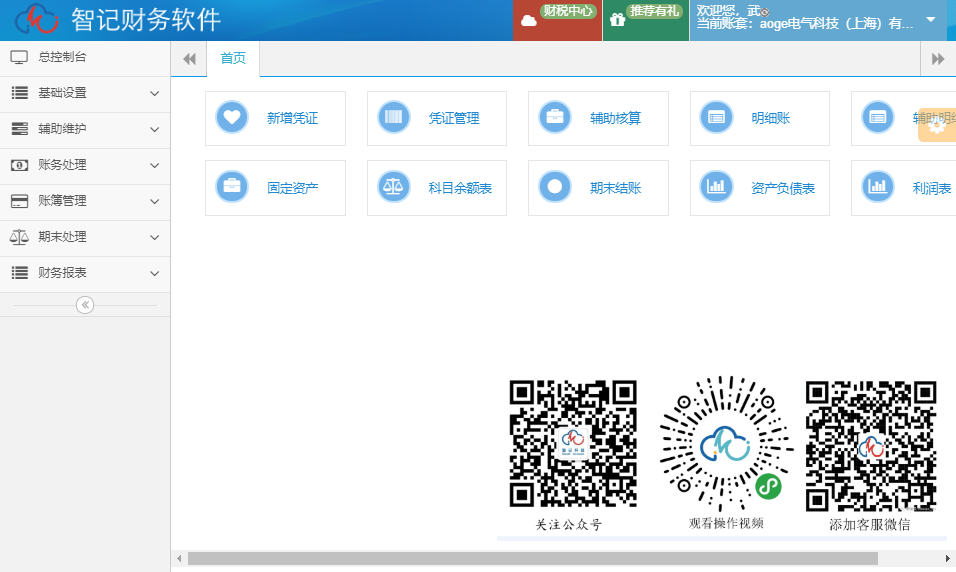Click the heart icon for 新增凭证
956x572 pixels.
coord(232,117)
